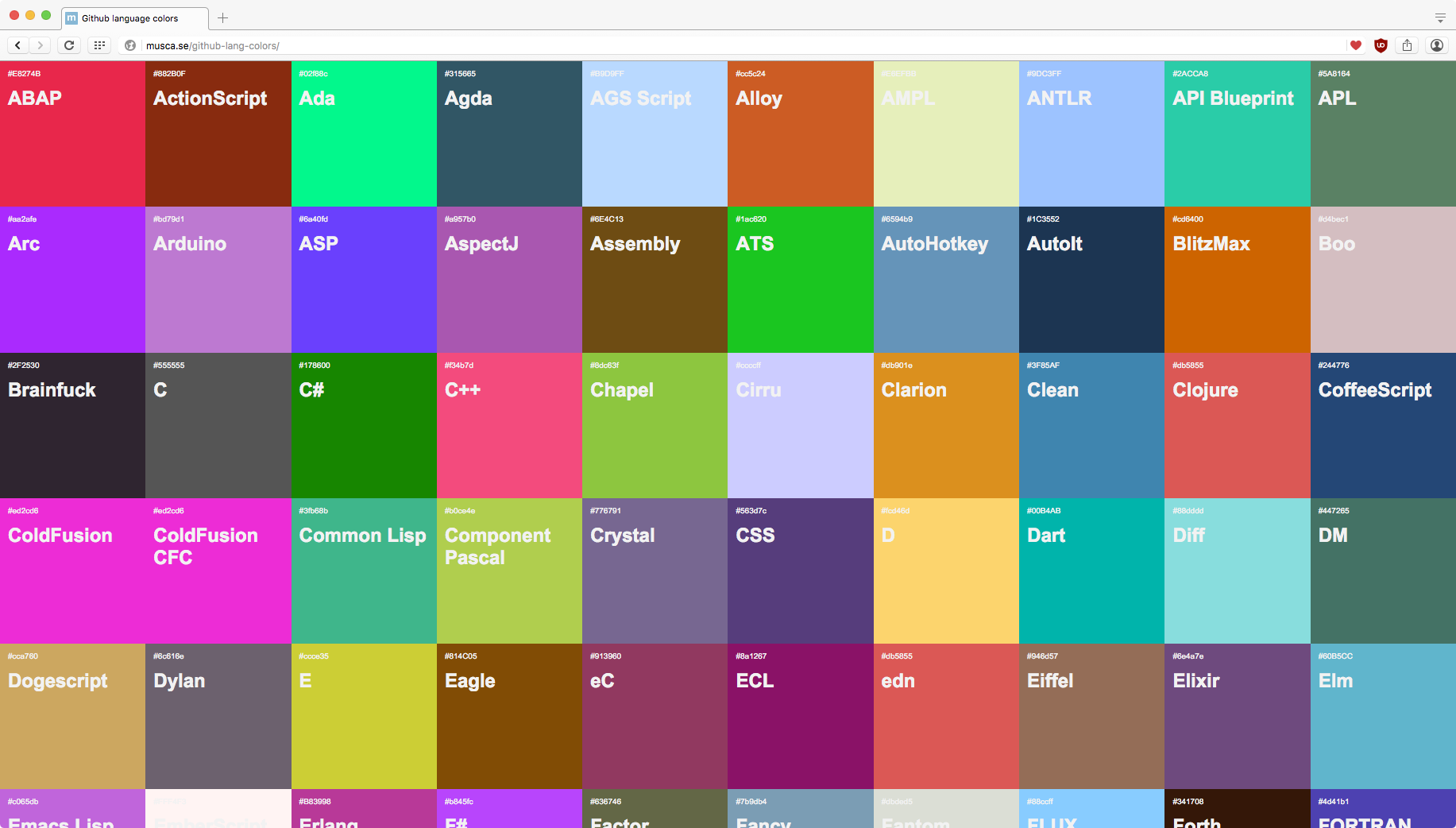Click the pale pink Boo tile
This screenshot has width=1456, height=828.
pyautogui.click(x=1383, y=280)
